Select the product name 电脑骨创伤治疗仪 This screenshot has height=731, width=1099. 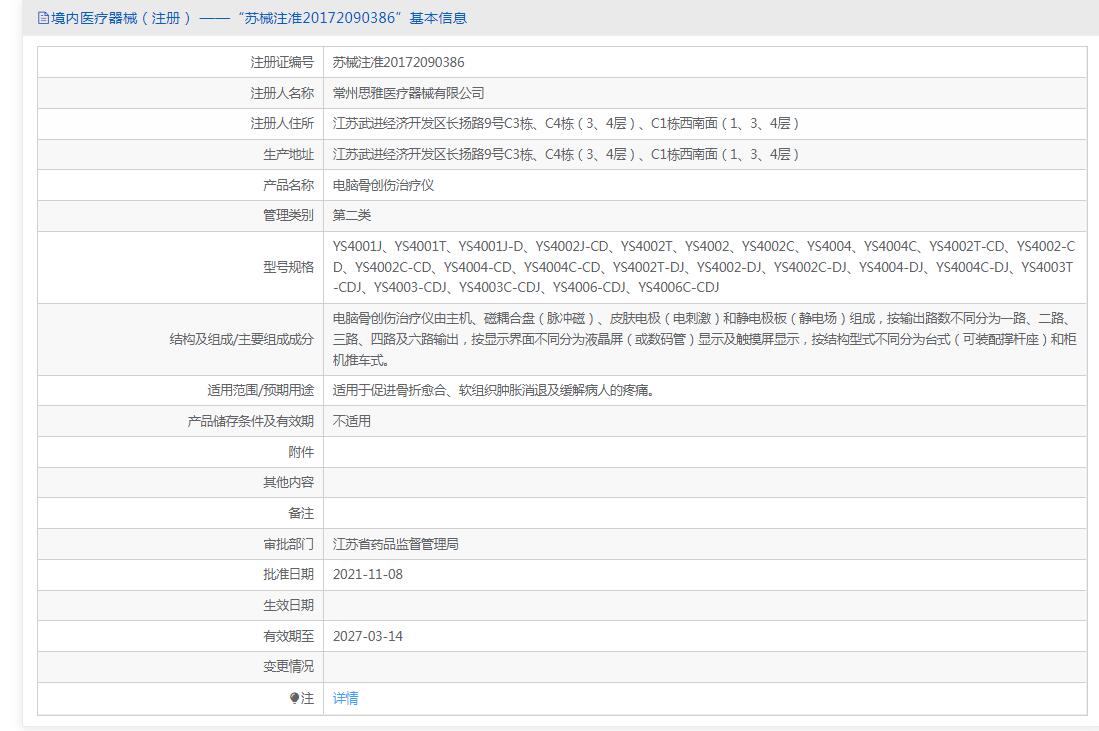[383, 185]
